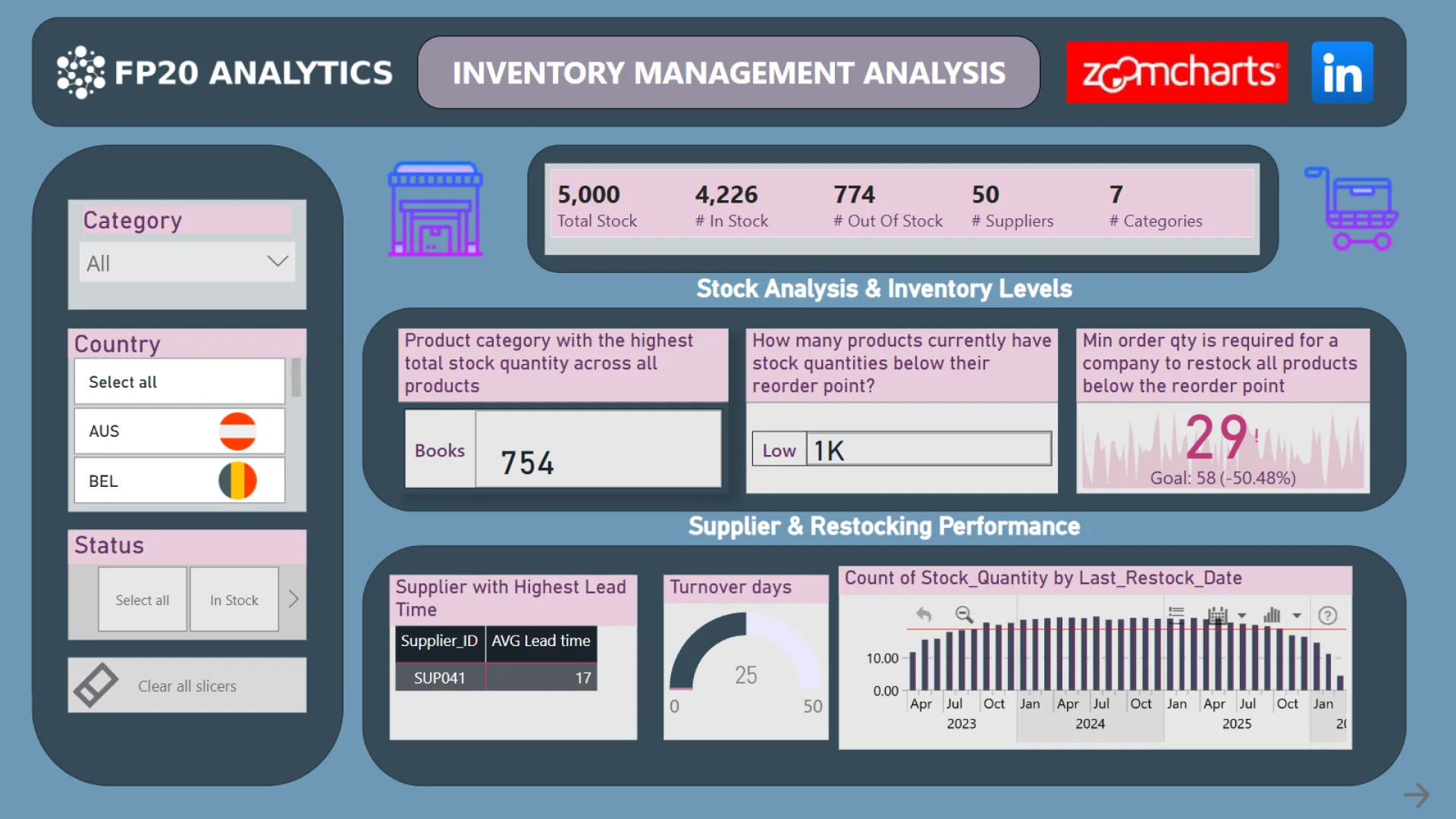The width and height of the screenshot is (1456, 819).
Task: Select the BEL country option
Action: 180,481
